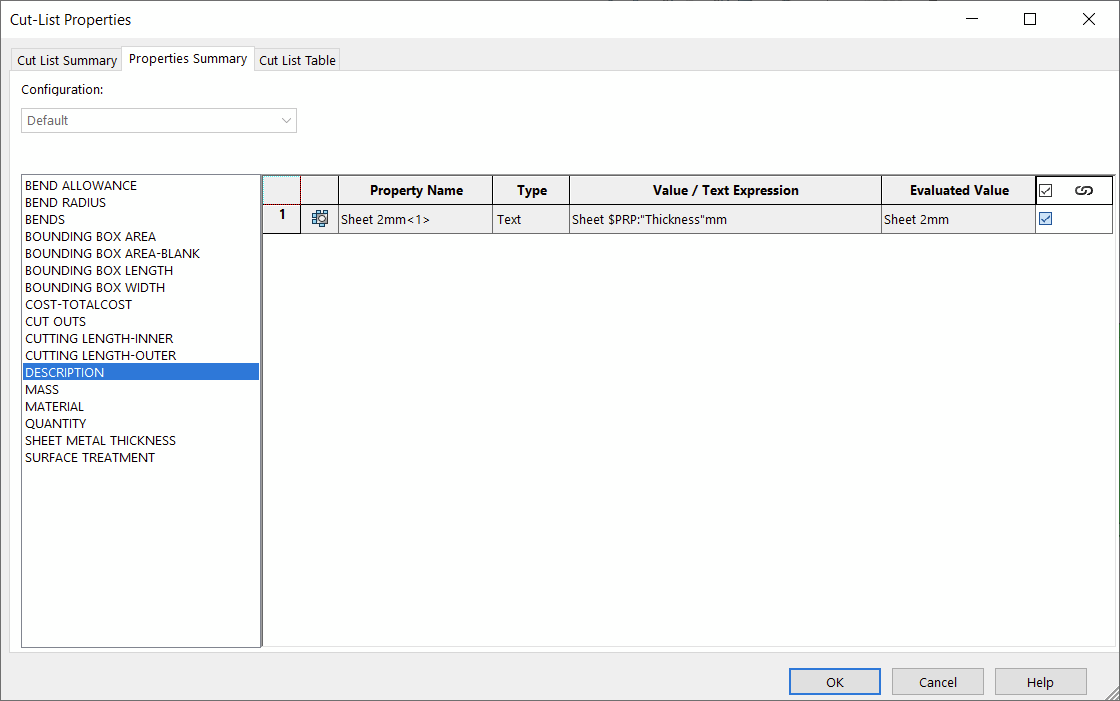Click the Property Name column header
This screenshot has width=1120, height=701.
point(415,190)
